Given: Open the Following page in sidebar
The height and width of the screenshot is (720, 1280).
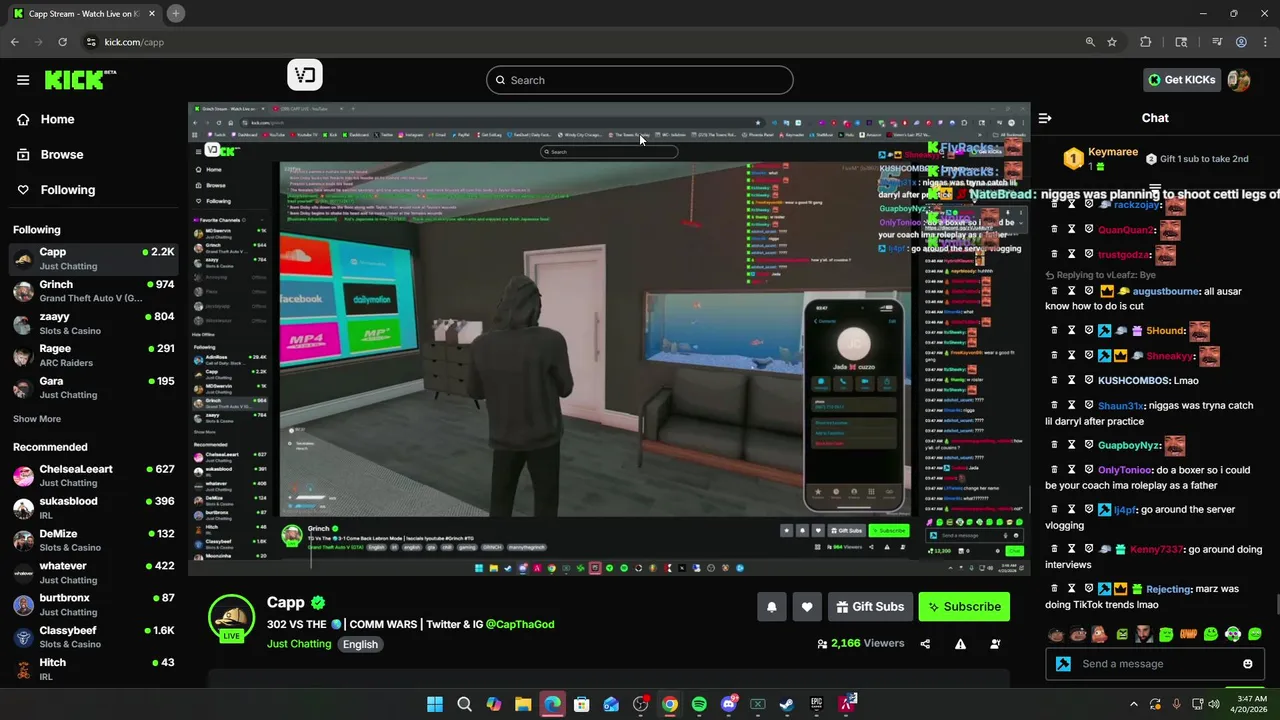Looking at the screenshot, I should 67,190.
